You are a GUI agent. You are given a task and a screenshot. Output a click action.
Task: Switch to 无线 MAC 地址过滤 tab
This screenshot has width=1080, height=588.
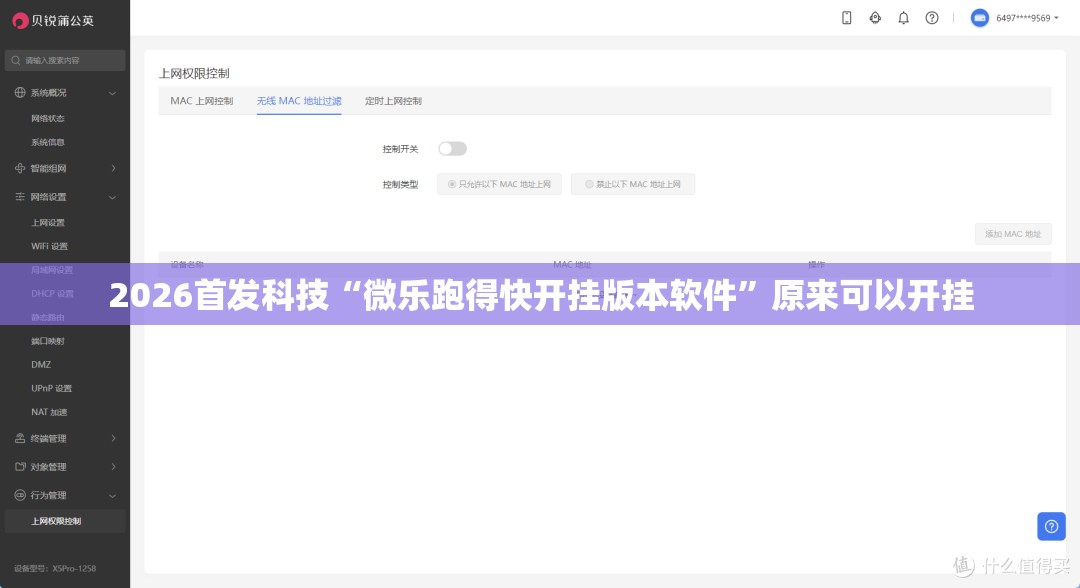point(299,101)
